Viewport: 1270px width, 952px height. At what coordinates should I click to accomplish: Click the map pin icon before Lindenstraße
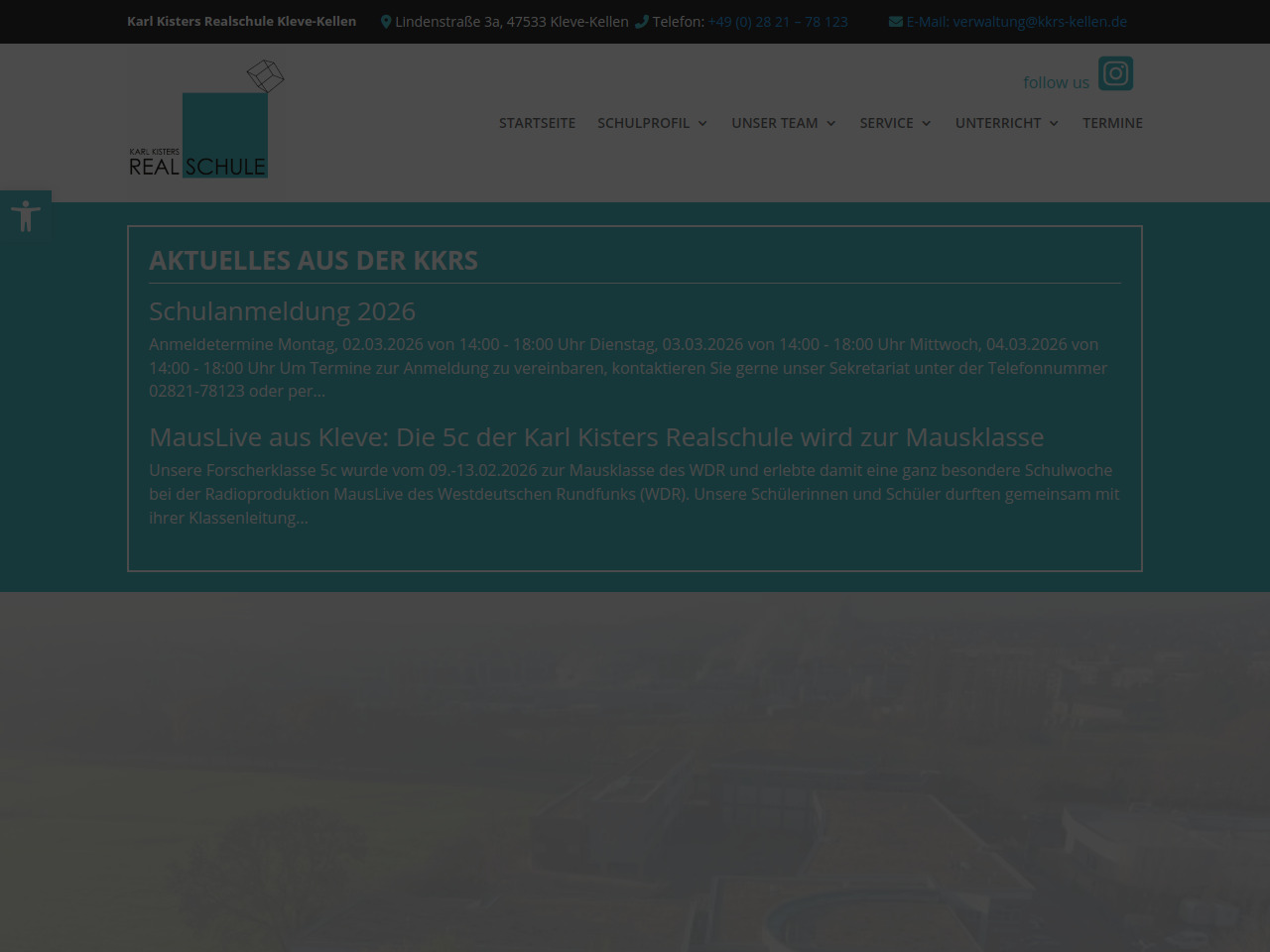tap(386, 22)
